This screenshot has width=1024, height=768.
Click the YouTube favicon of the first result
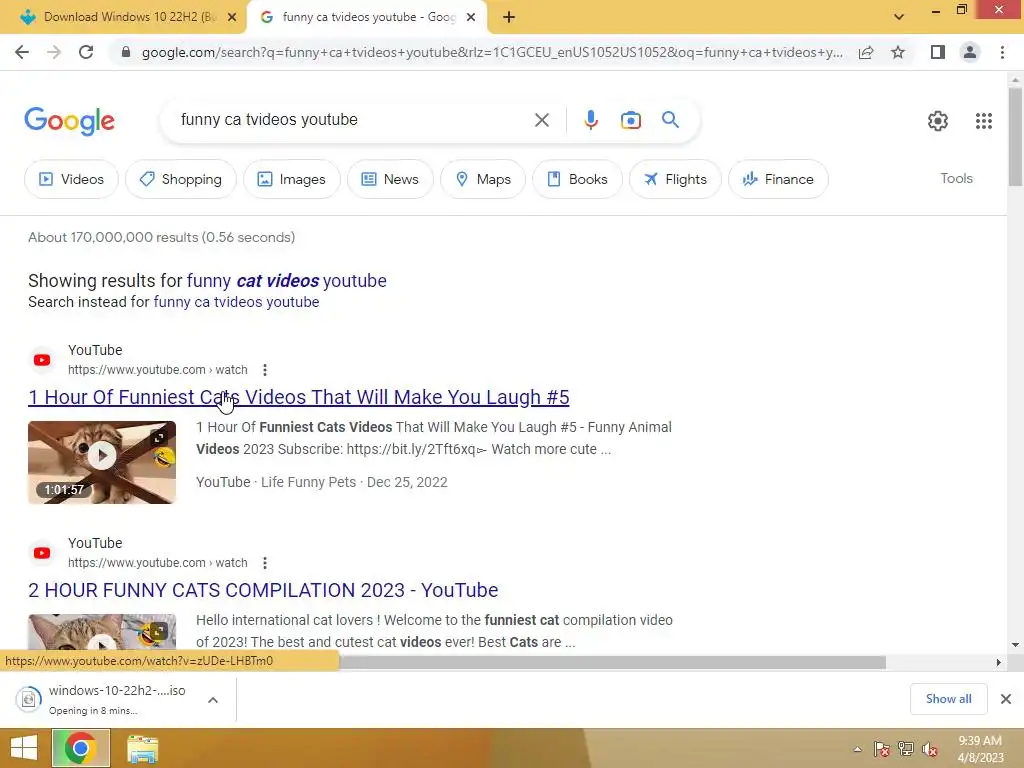pos(42,360)
